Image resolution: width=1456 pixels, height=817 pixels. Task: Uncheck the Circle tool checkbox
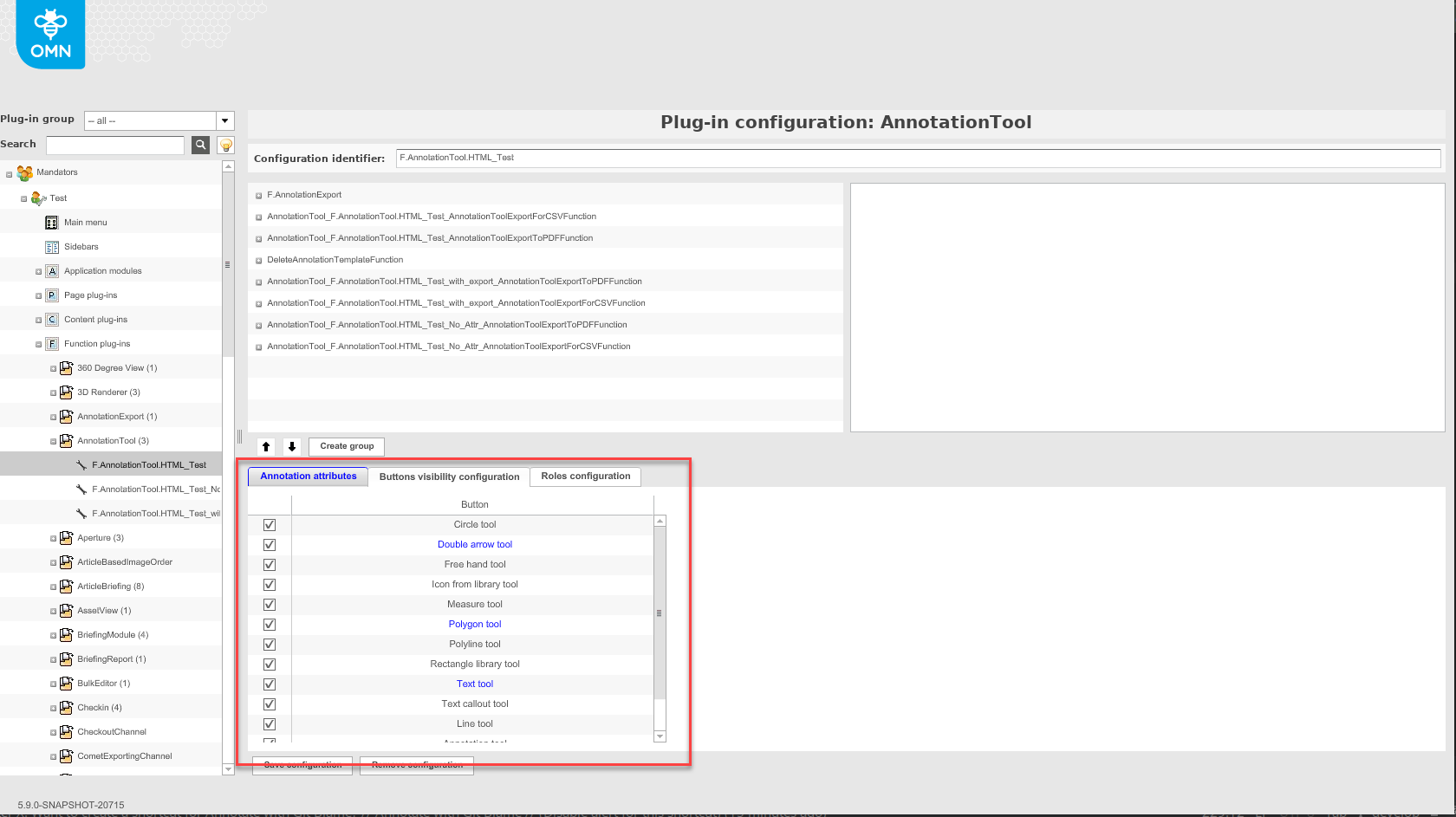(269, 524)
